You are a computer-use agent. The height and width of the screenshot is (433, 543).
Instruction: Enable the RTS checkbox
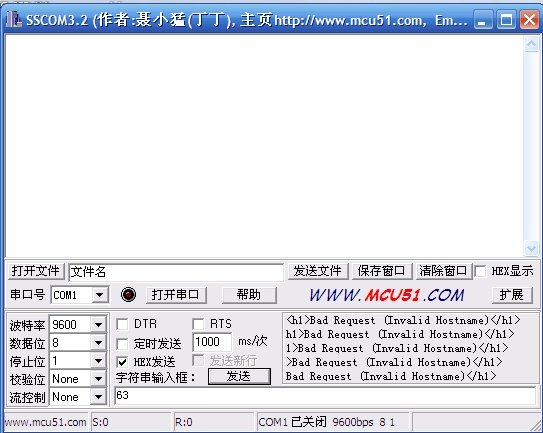point(198,325)
